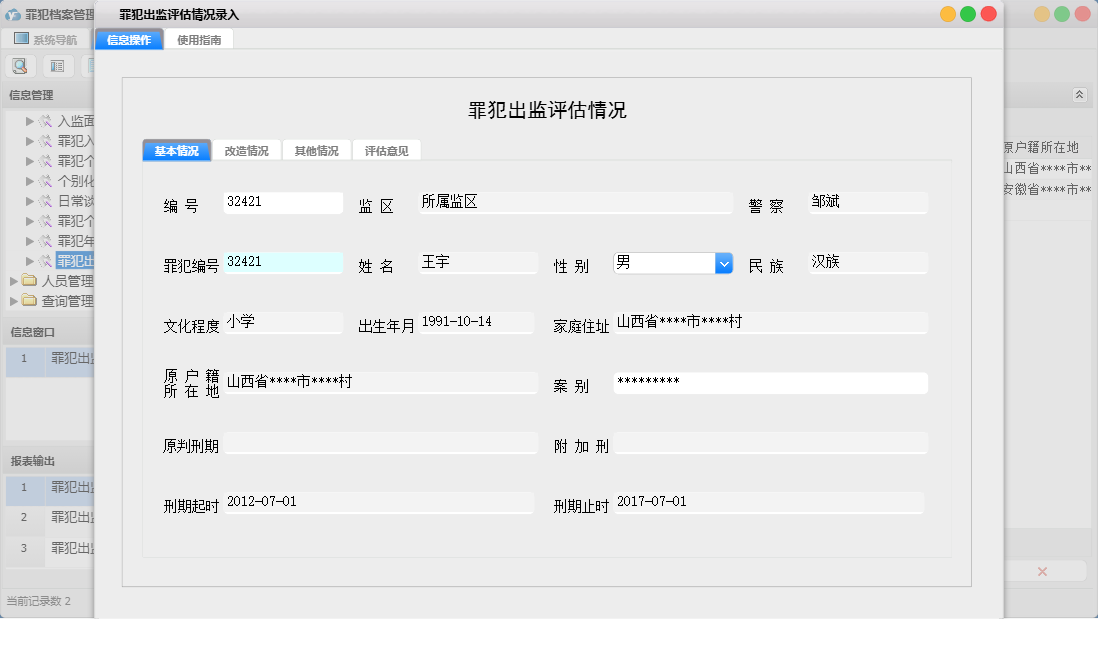Open the 性别 gender dropdown

pyautogui.click(x=723, y=262)
